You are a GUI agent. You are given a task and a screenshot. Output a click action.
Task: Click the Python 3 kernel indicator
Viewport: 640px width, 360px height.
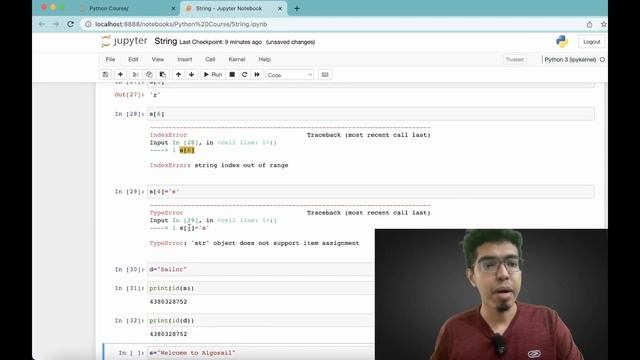pos(570,60)
